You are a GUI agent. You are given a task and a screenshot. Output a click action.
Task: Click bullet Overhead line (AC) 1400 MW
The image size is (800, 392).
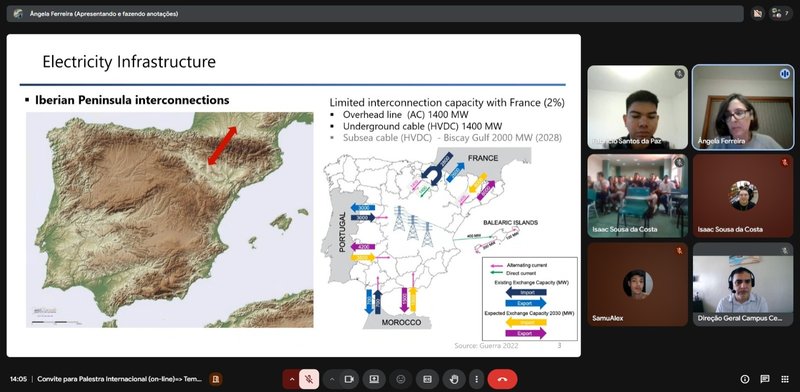coord(406,115)
